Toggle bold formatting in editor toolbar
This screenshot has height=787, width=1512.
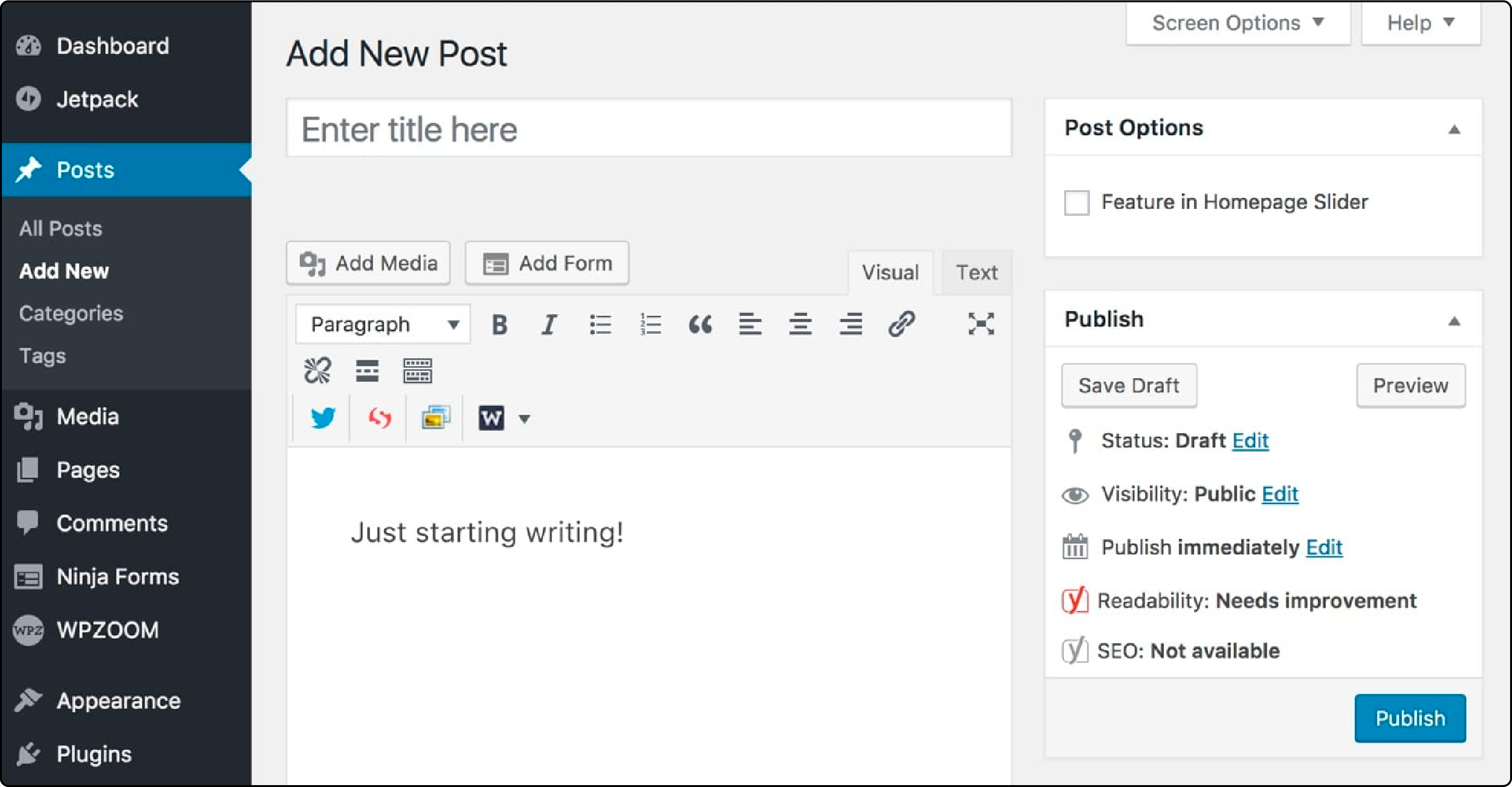499,325
